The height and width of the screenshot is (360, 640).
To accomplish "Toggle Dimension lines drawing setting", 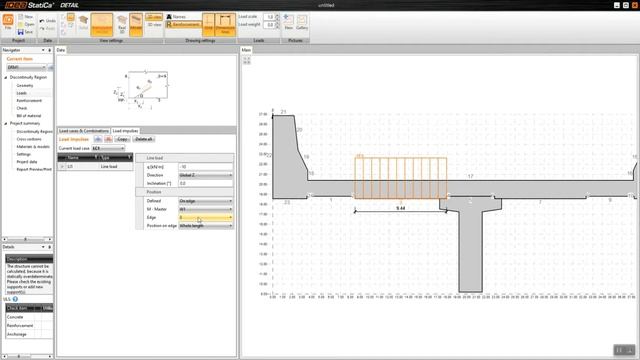I will tap(225, 24).
